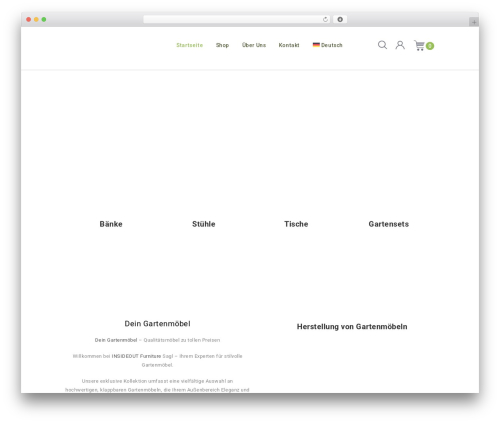Click the green cart count badge
This screenshot has width=500, height=423.
(x=430, y=46)
